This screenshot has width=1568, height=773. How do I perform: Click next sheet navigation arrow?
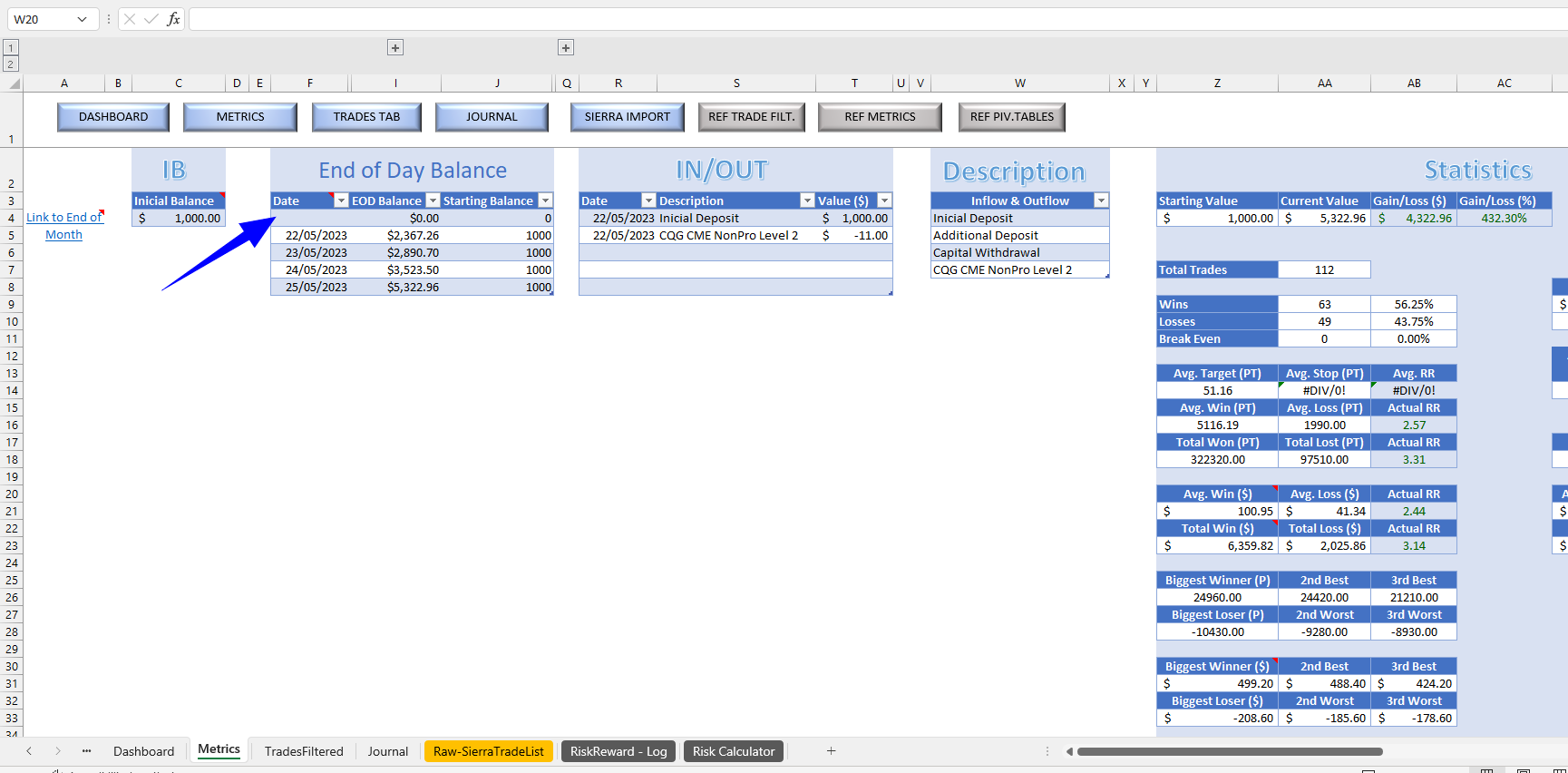58,751
